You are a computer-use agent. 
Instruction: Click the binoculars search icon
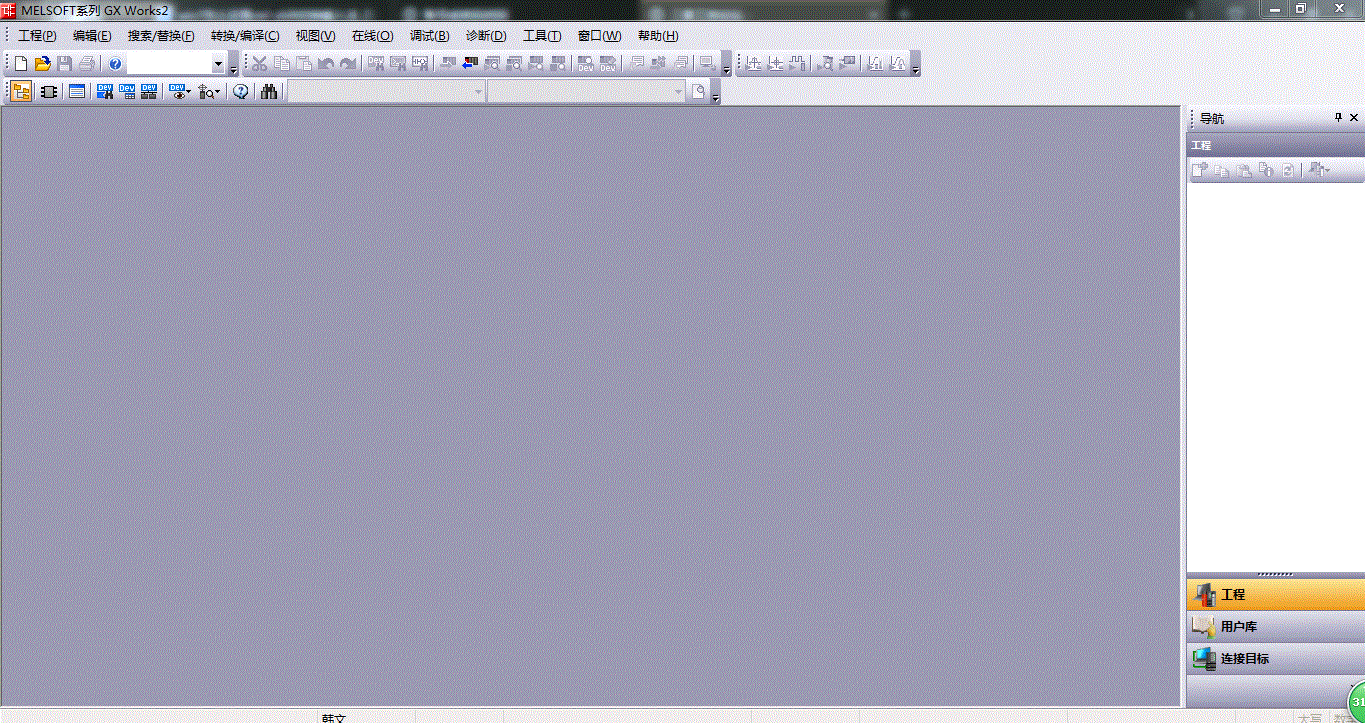pyautogui.click(x=269, y=92)
